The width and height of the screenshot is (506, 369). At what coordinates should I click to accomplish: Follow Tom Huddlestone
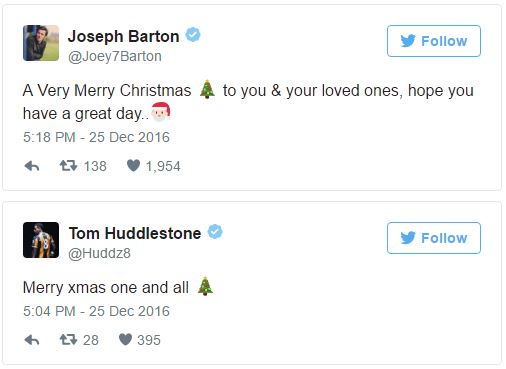pos(434,238)
